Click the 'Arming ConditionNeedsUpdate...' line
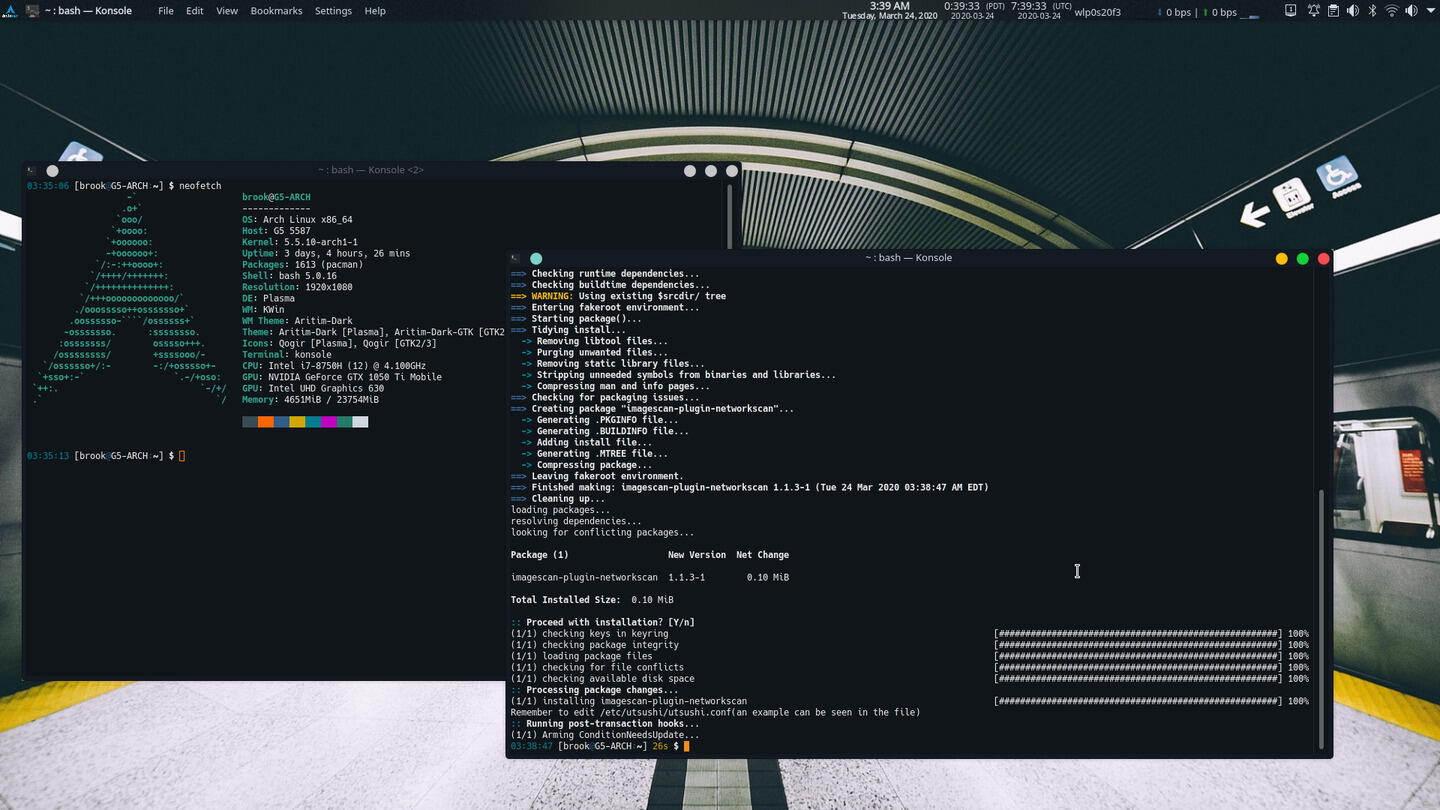1440x810 pixels. tap(605, 735)
